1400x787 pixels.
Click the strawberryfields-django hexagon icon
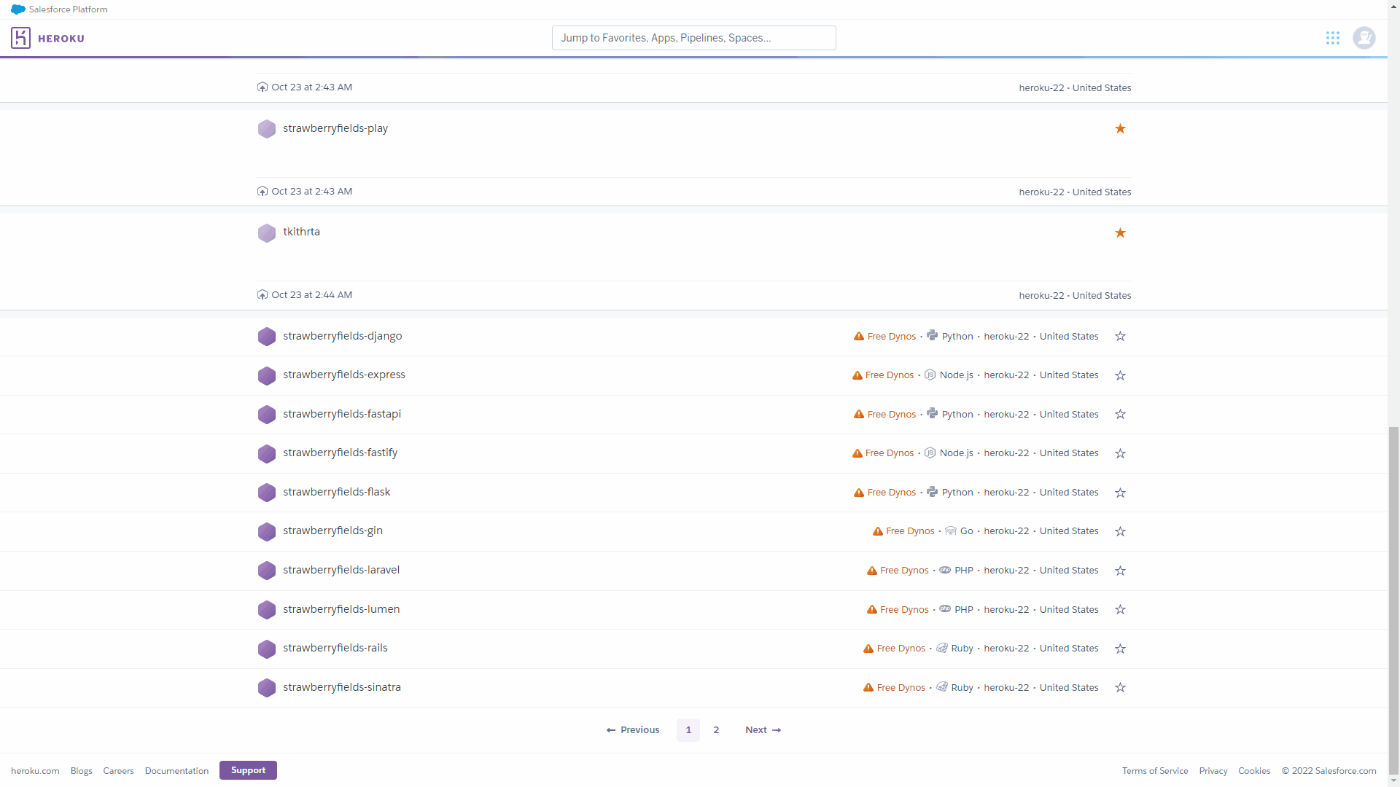(x=267, y=337)
